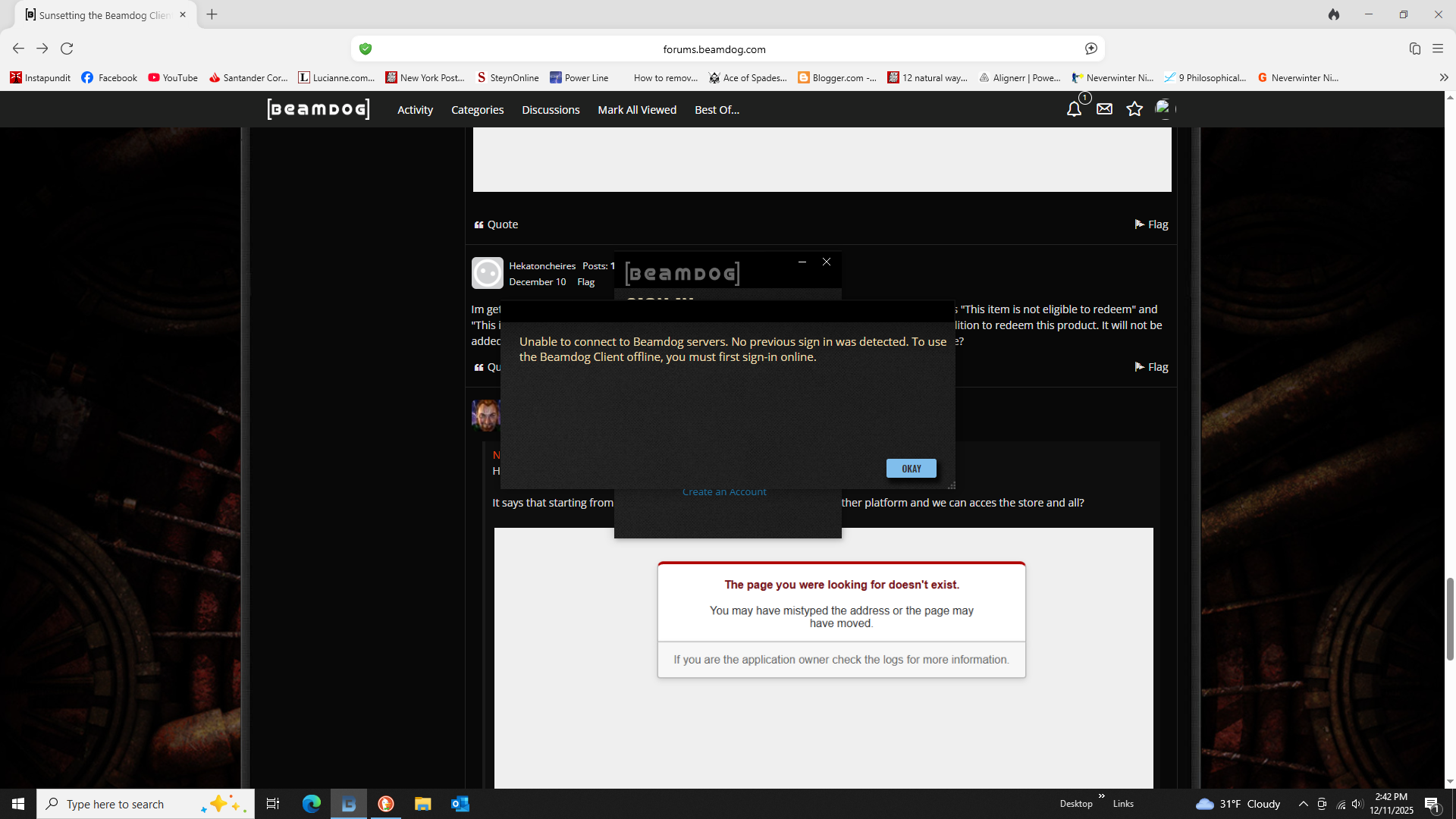Show hidden system tray icons
This screenshot has height=819, width=1456.
(x=1303, y=804)
